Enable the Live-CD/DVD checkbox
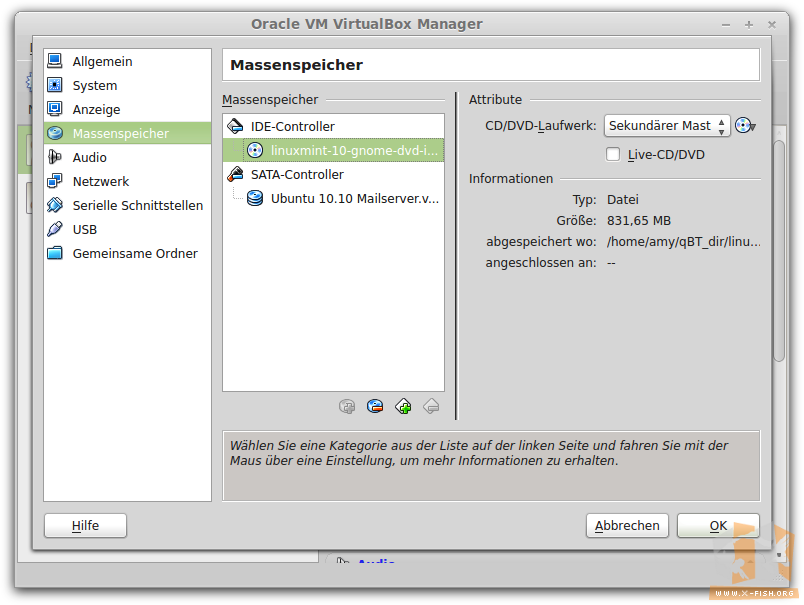804x605 pixels. pyautogui.click(x=613, y=154)
